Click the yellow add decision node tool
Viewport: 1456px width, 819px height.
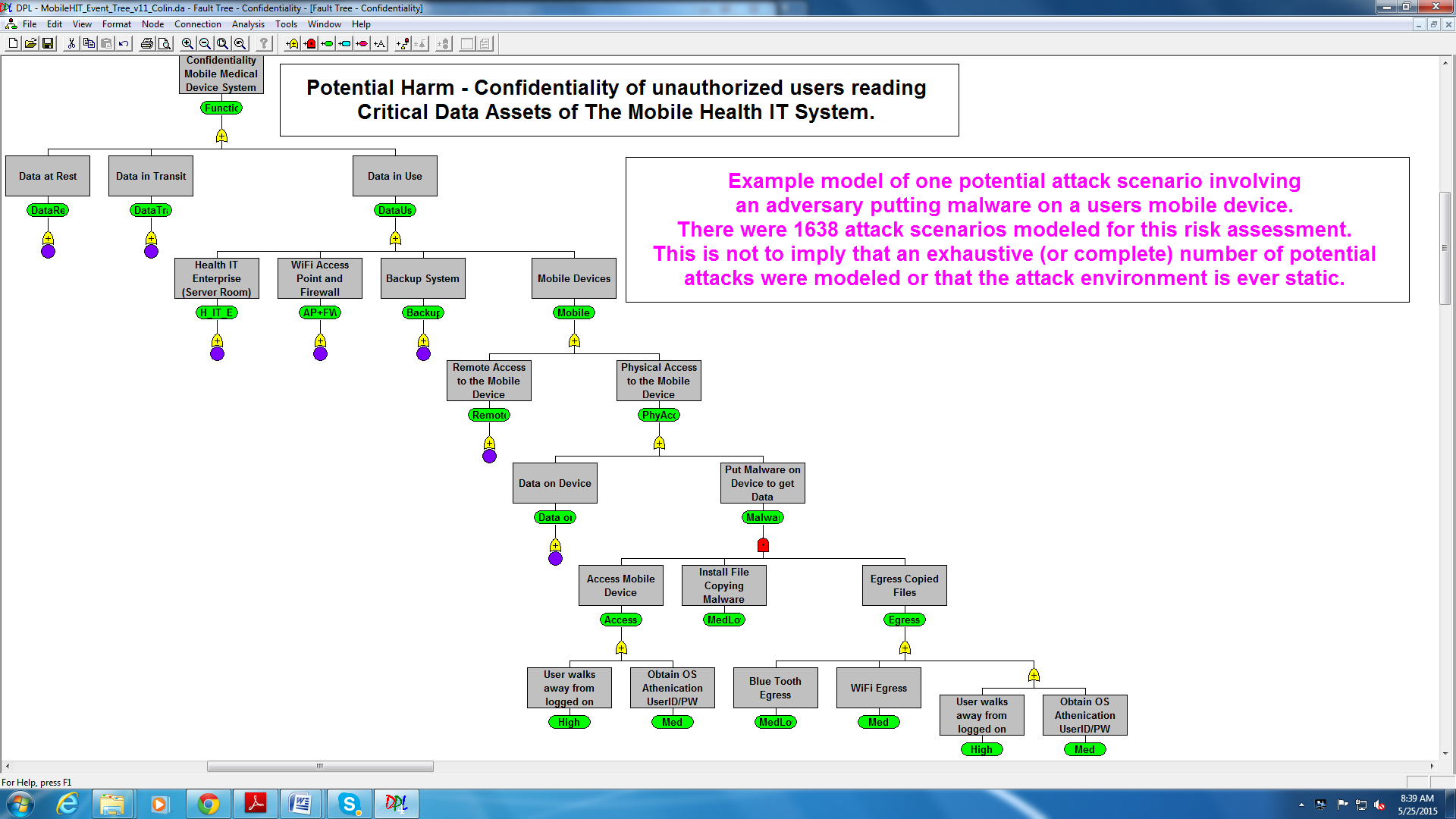tap(292, 44)
